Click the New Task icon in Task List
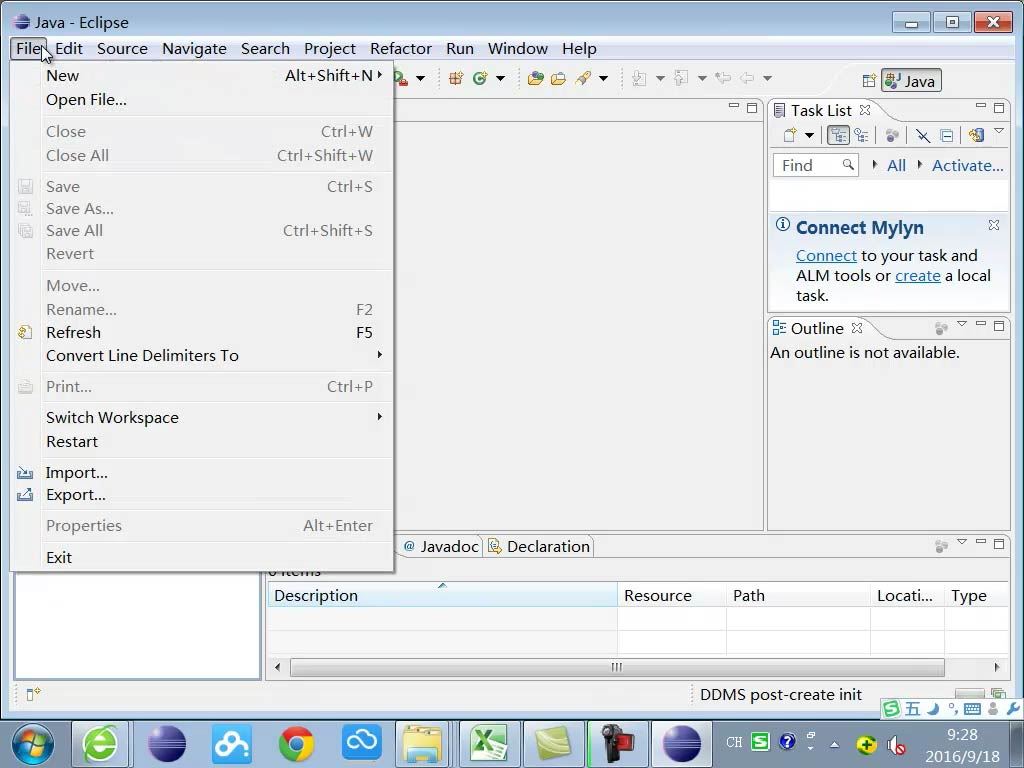 click(x=790, y=135)
